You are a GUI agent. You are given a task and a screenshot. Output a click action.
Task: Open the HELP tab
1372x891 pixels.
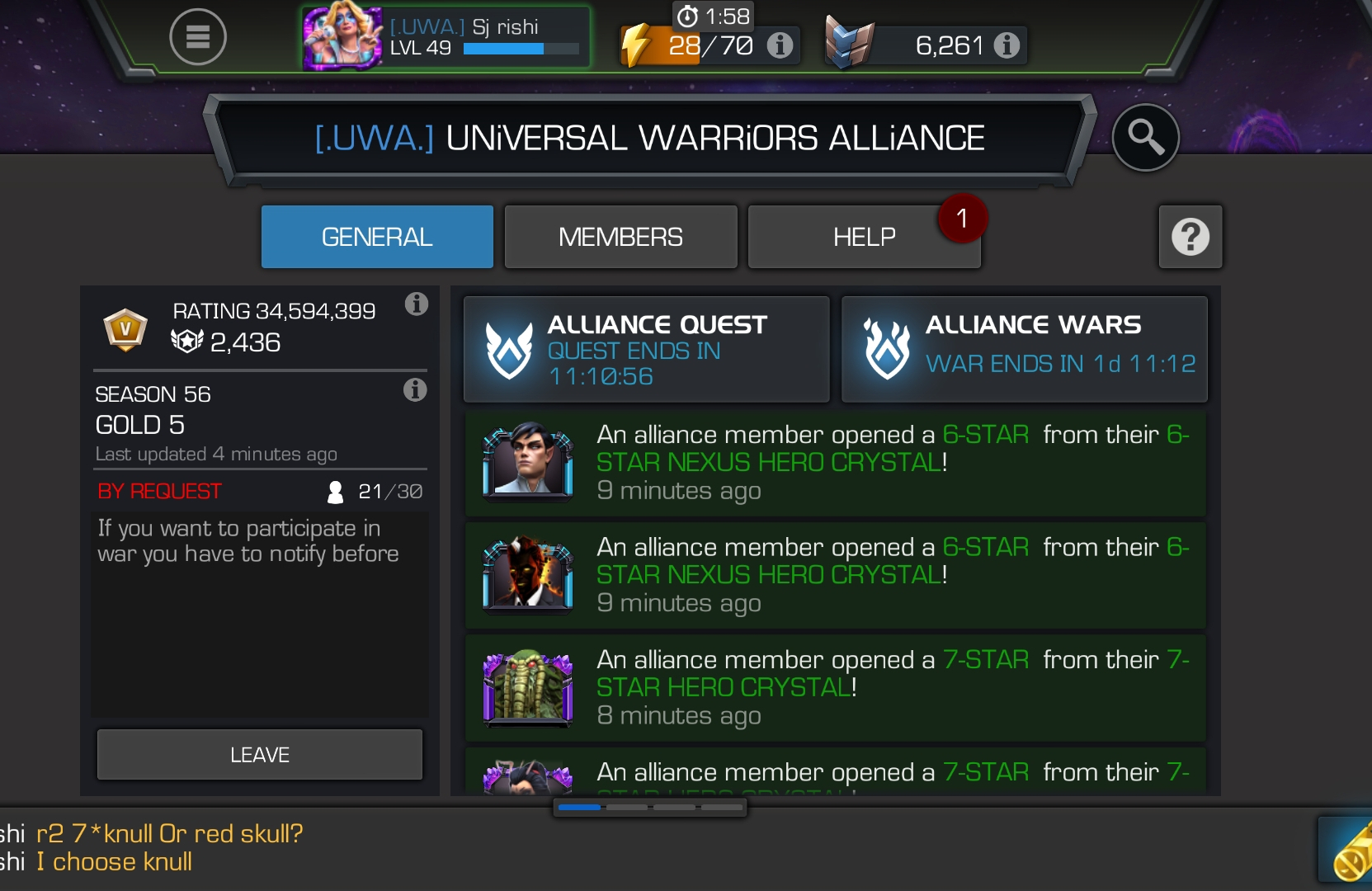point(864,237)
